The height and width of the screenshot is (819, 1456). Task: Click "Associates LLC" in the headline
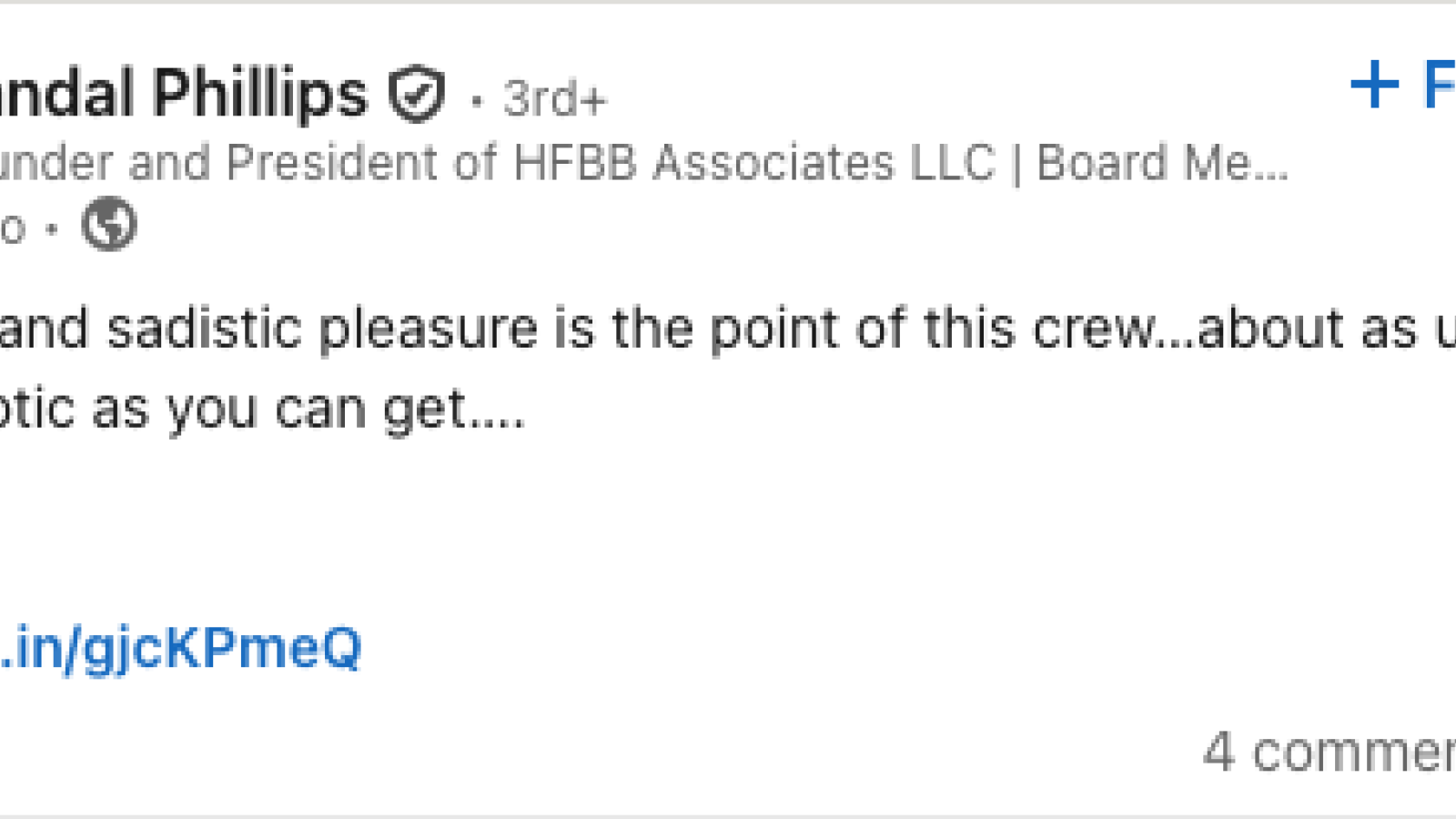pos(824,164)
